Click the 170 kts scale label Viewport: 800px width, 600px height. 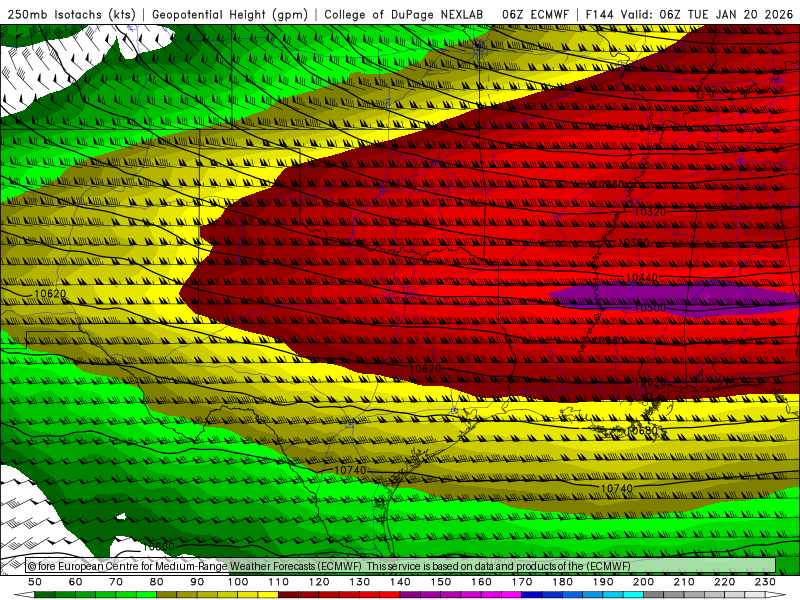pos(522,582)
